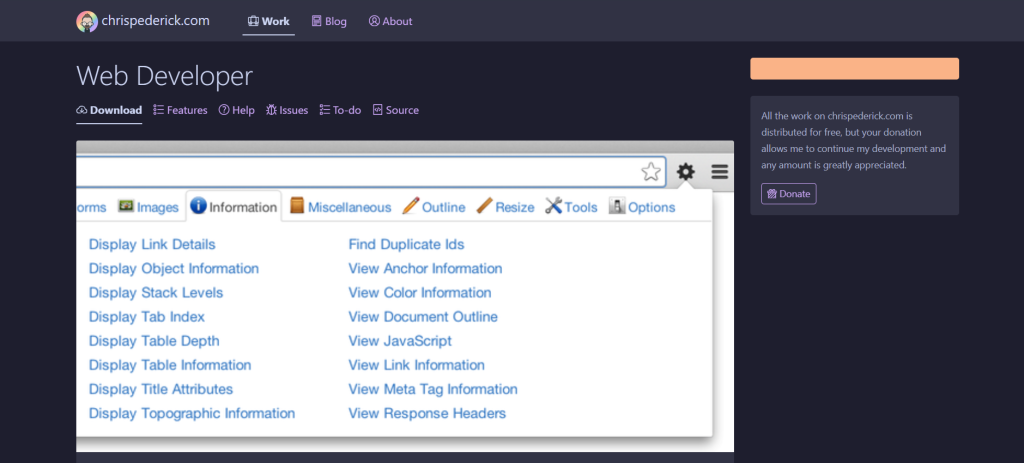Click the To-do checklist icon
This screenshot has width=1024, height=463.
[325, 110]
